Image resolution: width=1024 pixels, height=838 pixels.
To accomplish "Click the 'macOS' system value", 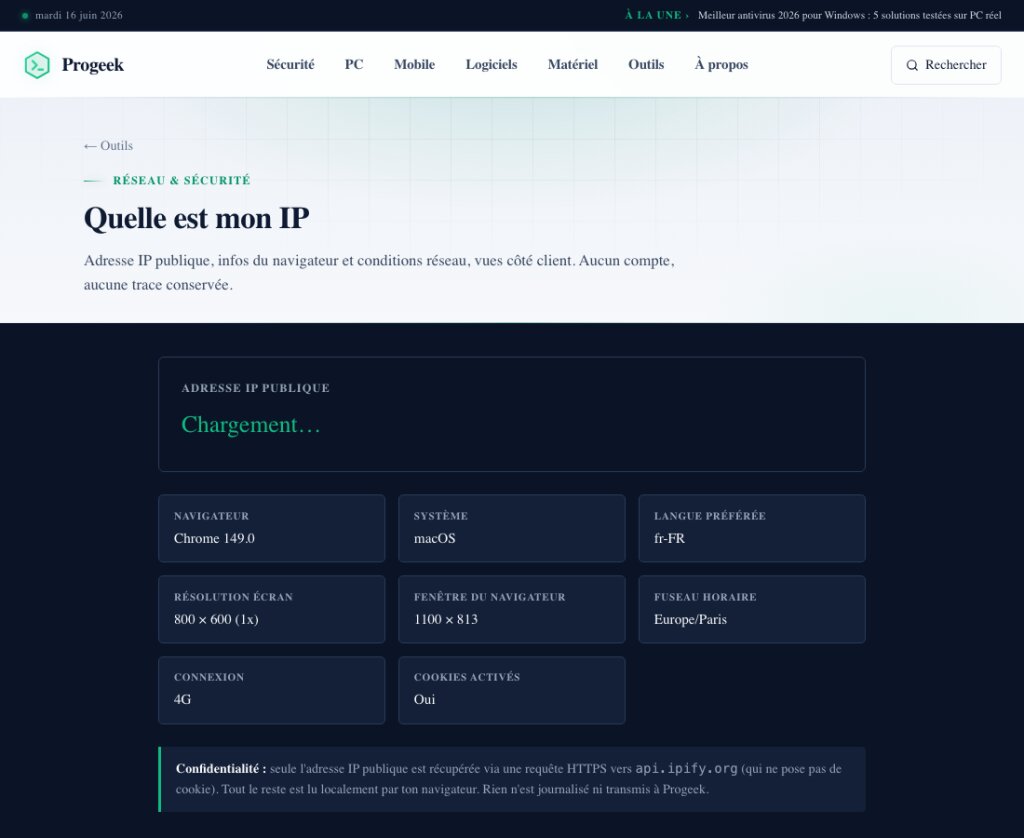I will (434, 538).
